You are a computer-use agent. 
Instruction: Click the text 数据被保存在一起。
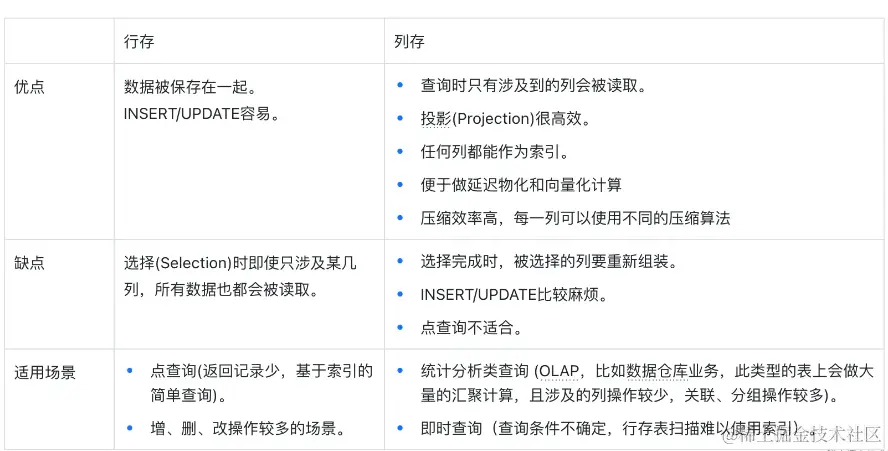[191, 87]
